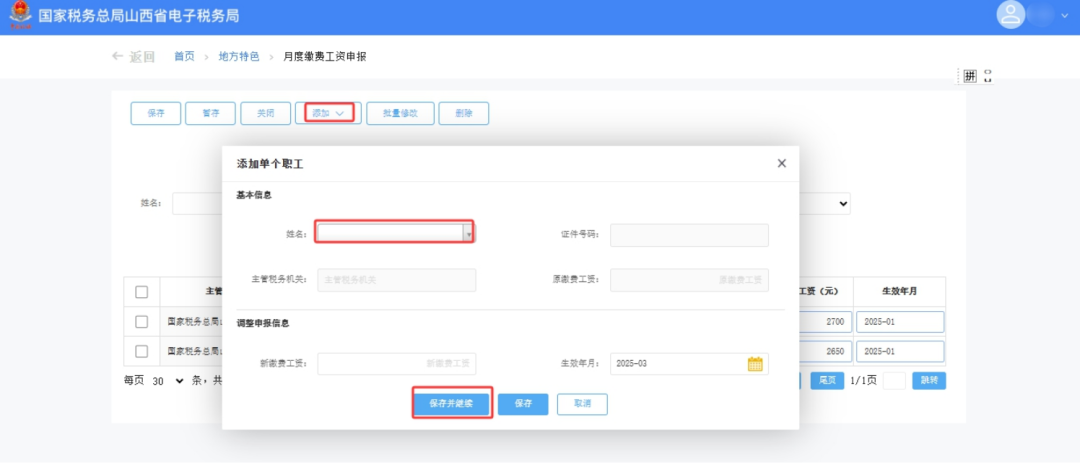Expand the user account dropdown arrow

[x=1066, y=16]
